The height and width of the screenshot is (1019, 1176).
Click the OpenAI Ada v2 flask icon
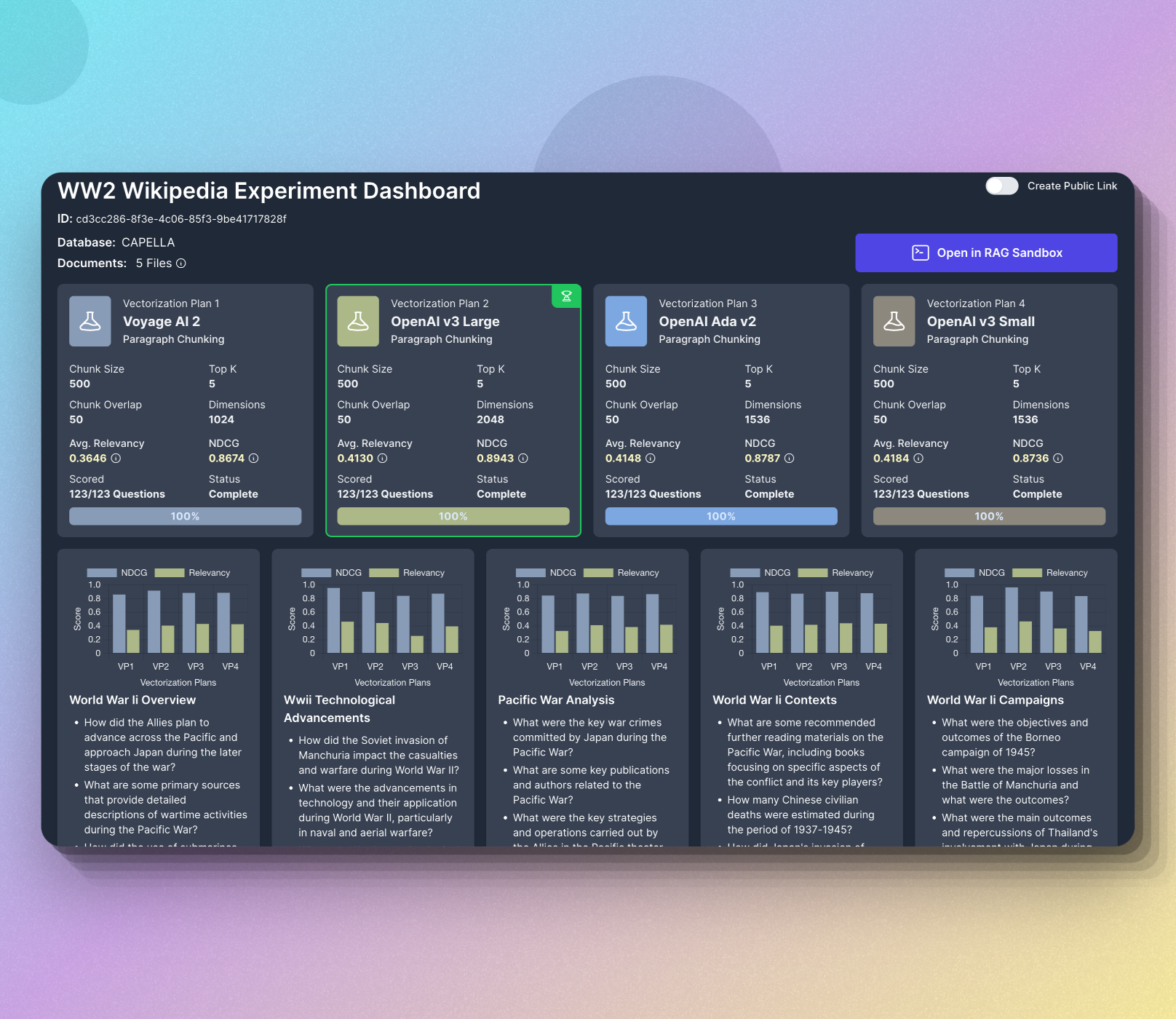point(626,321)
